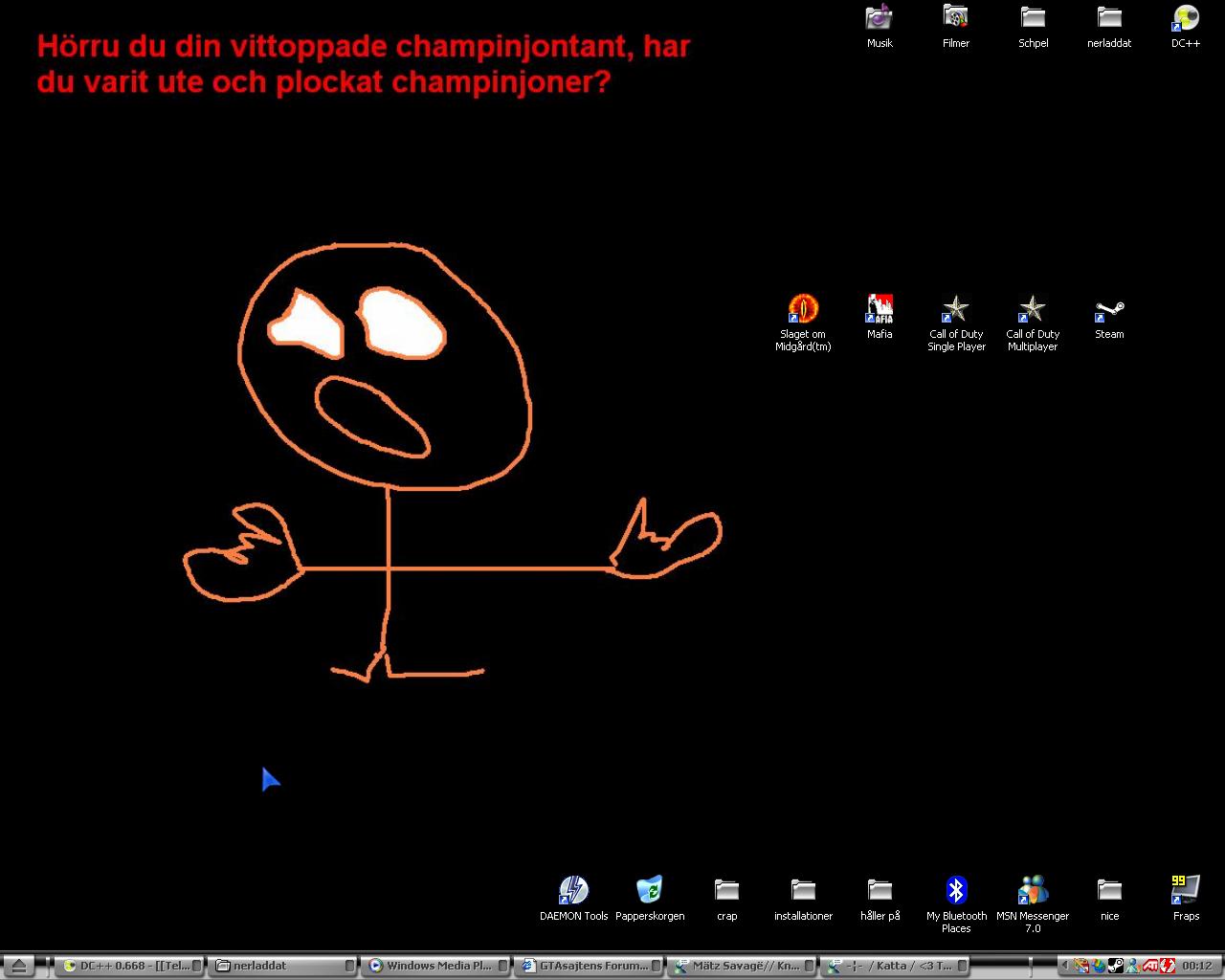Viewport: 1225px width, 980px height.
Task: Open DAEMON Tools shortcut
Action: 573,899
